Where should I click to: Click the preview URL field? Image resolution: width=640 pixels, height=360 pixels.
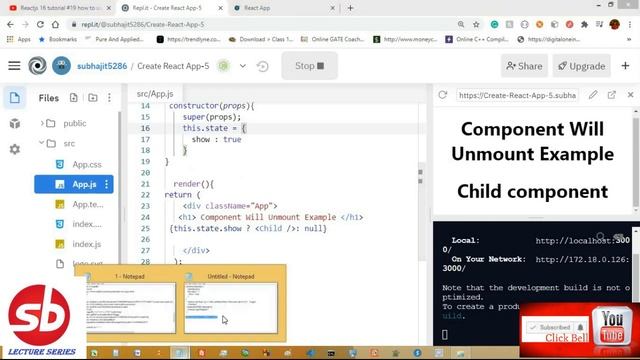tap(517, 95)
